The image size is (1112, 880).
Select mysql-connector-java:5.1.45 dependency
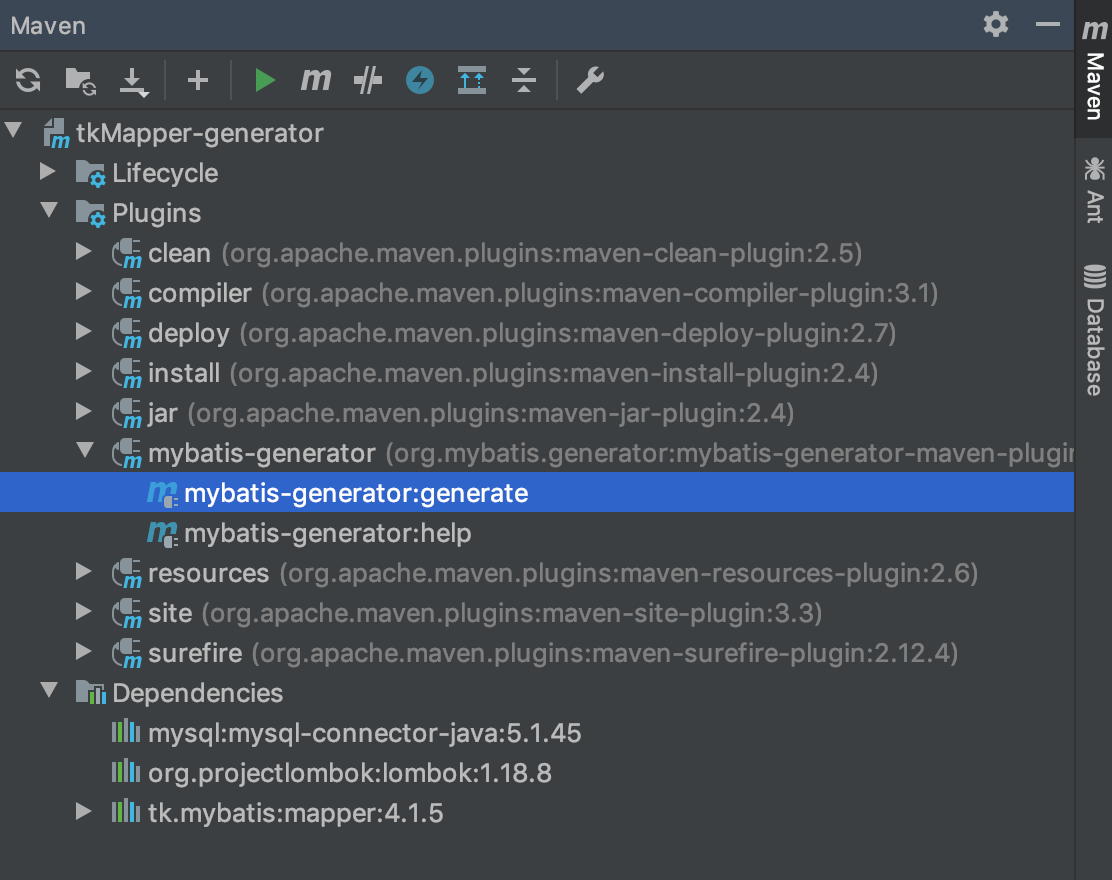pyautogui.click(x=537, y=733)
